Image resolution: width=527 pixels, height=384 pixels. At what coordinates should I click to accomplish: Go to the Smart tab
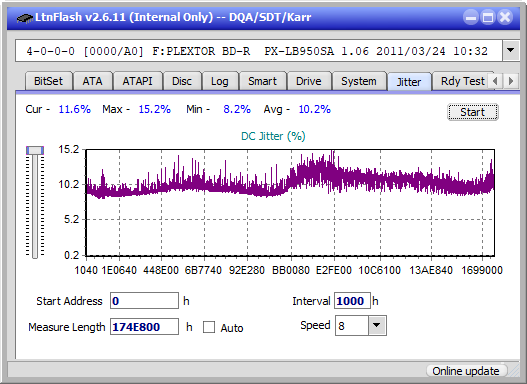point(262,81)
